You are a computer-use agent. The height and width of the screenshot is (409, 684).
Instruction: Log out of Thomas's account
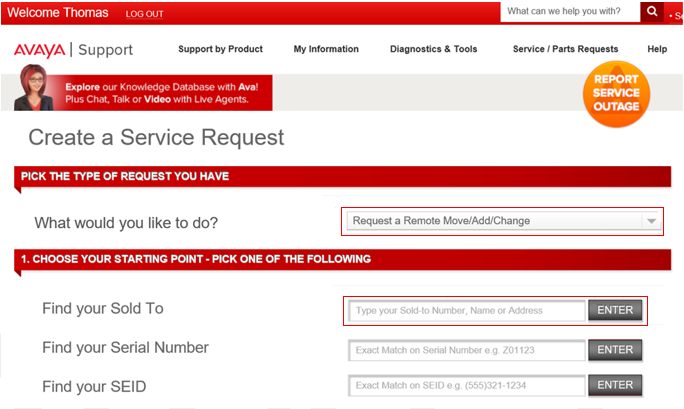(144, 14)
